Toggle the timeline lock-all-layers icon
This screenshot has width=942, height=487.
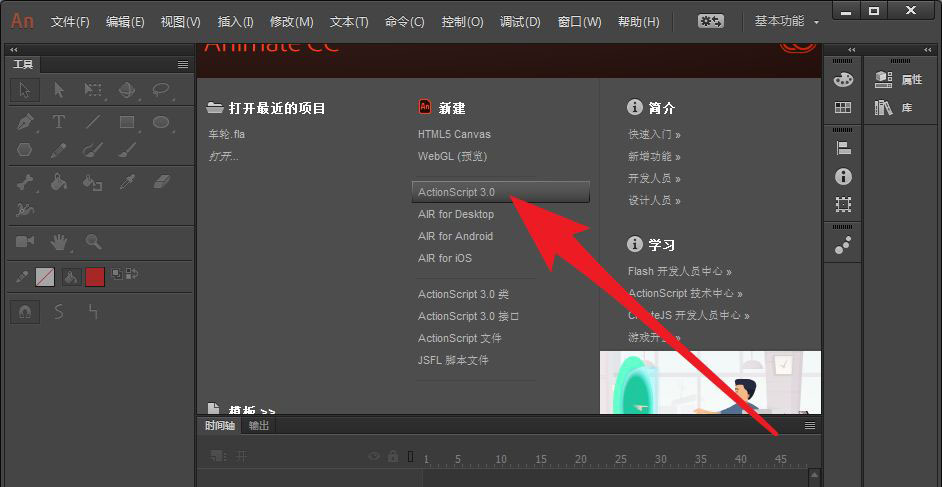point(393,456)
